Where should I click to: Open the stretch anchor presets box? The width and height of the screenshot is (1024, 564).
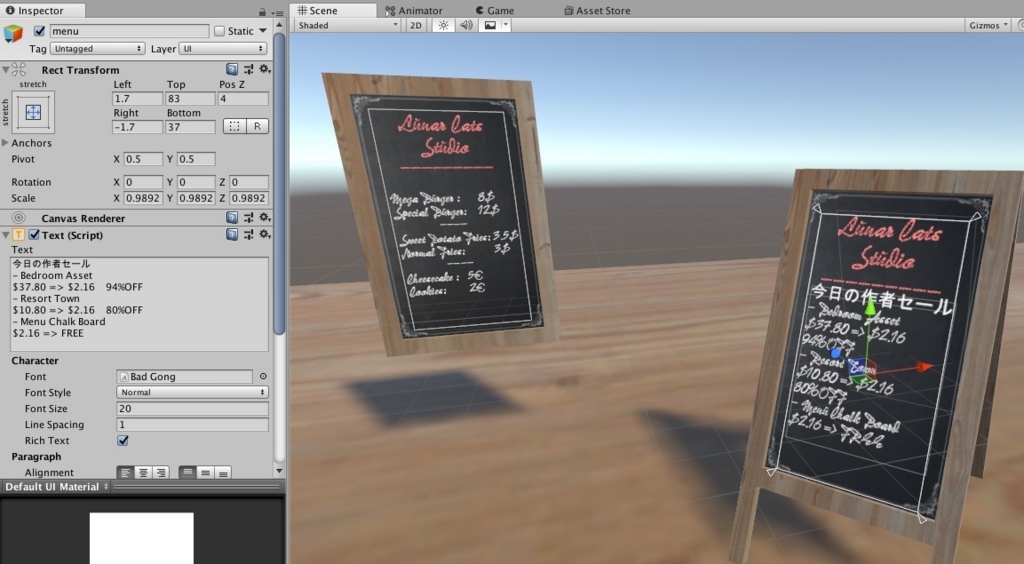pos(33,112)
